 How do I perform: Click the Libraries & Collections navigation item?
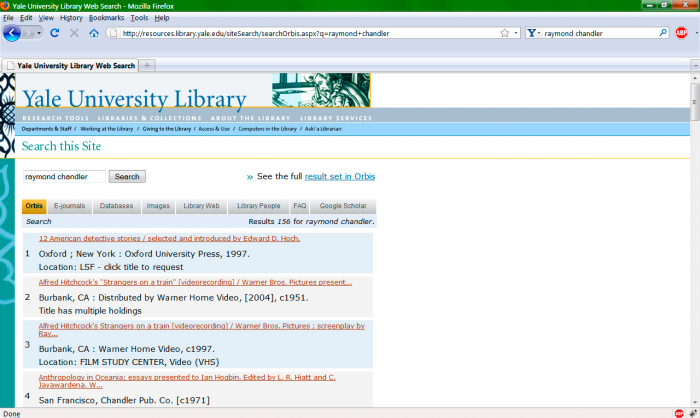tap(150, 118)
